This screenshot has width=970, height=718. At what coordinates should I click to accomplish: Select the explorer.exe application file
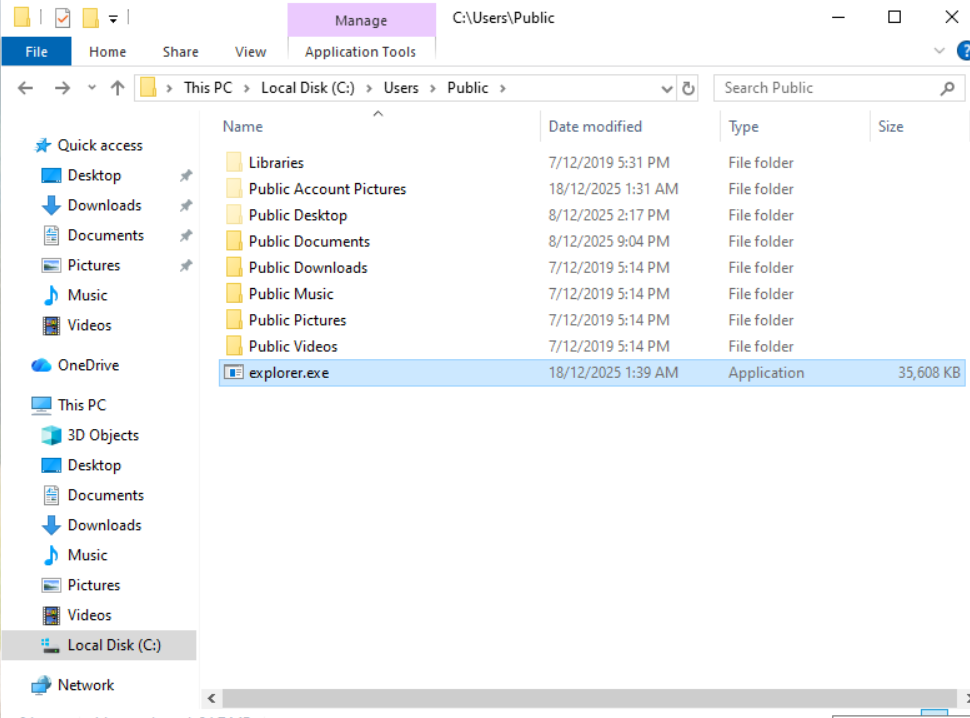(x=288, y=373)
